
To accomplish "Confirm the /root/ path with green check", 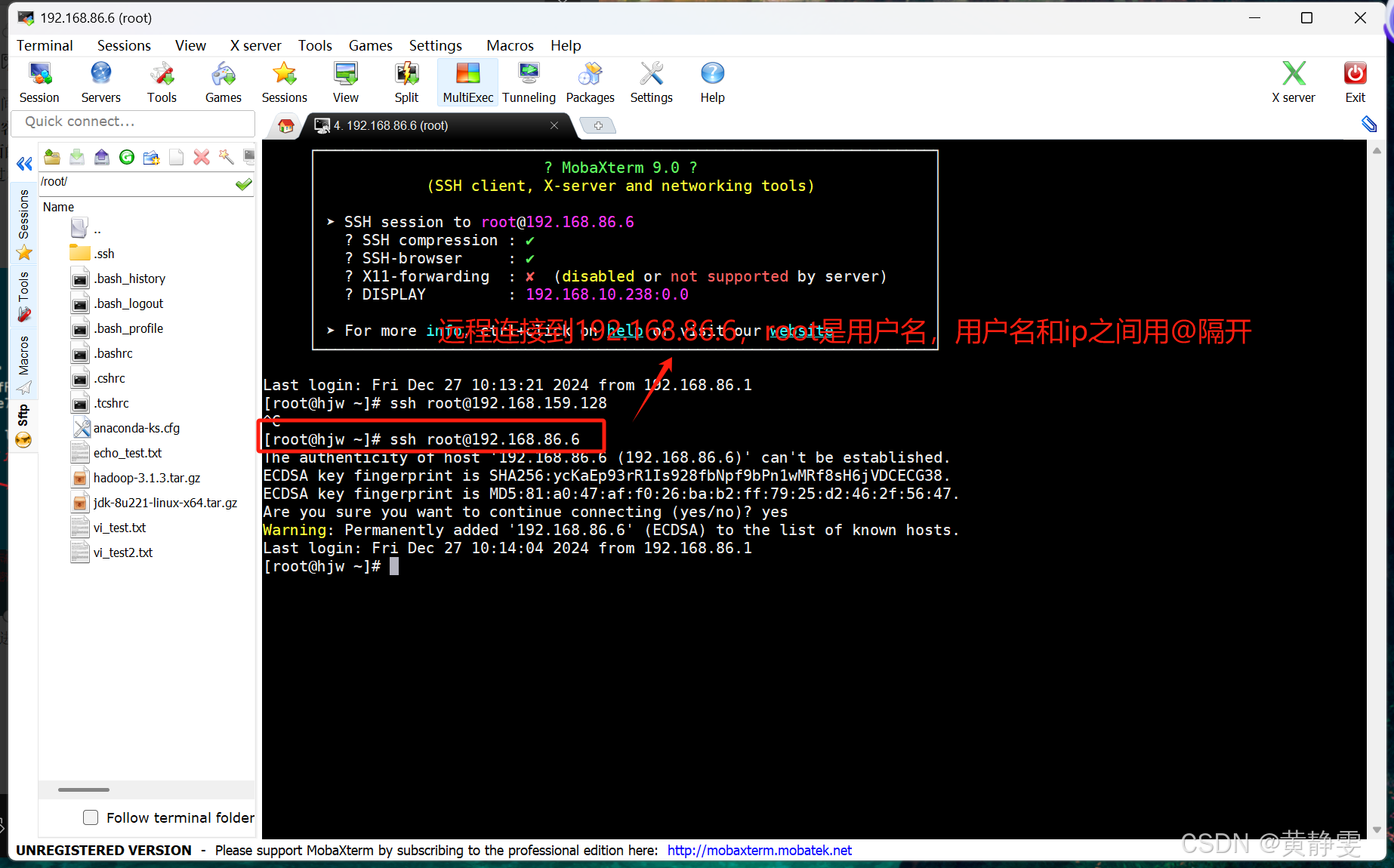I will point(243,183).
